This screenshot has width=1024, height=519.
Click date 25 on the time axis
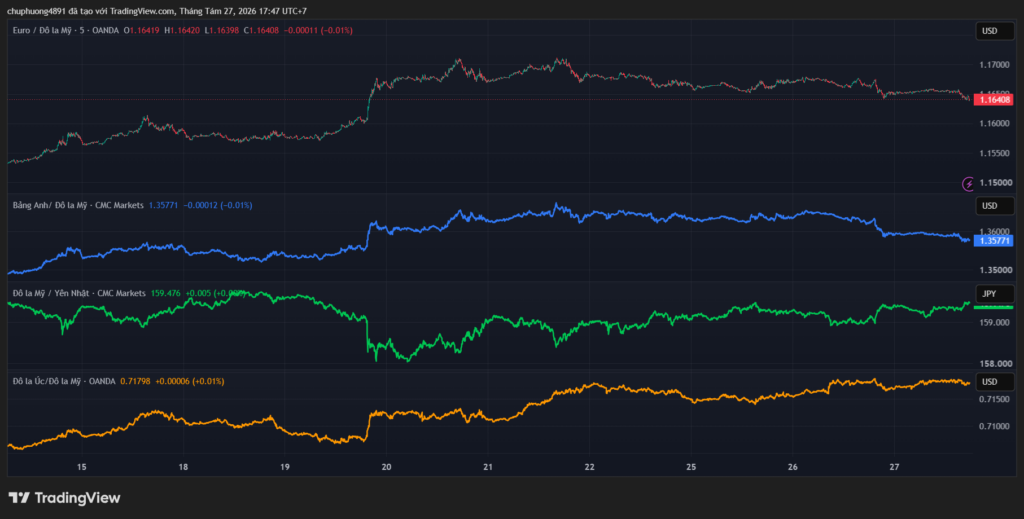(x=692, y=467)
